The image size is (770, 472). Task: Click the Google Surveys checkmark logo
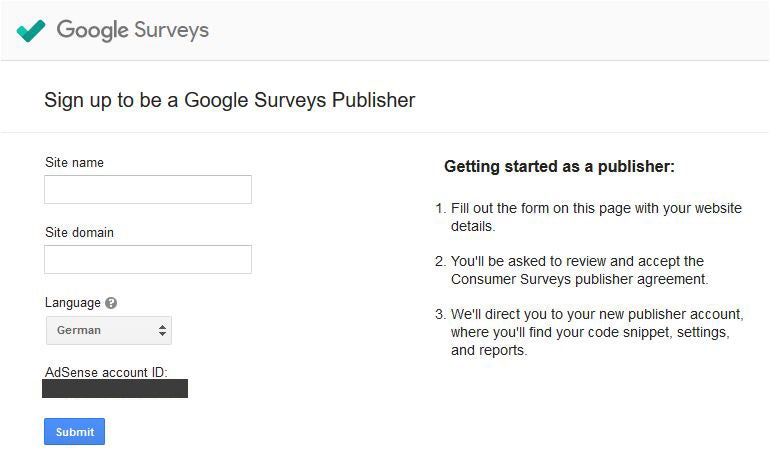(x=31, y=30)
